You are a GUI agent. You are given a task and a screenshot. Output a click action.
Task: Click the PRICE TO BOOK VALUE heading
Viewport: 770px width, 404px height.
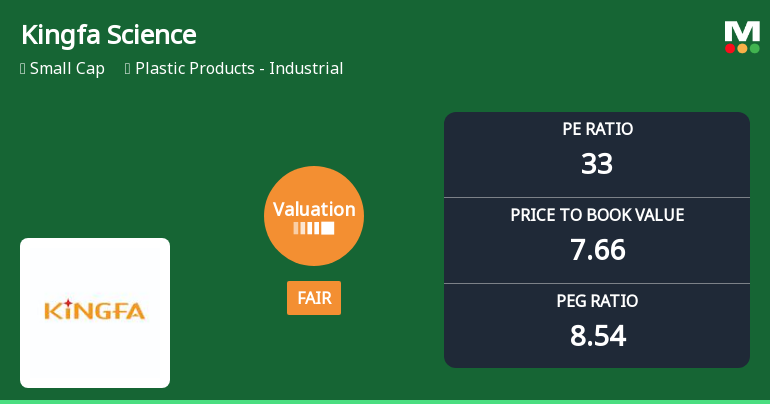click(597, 215)
